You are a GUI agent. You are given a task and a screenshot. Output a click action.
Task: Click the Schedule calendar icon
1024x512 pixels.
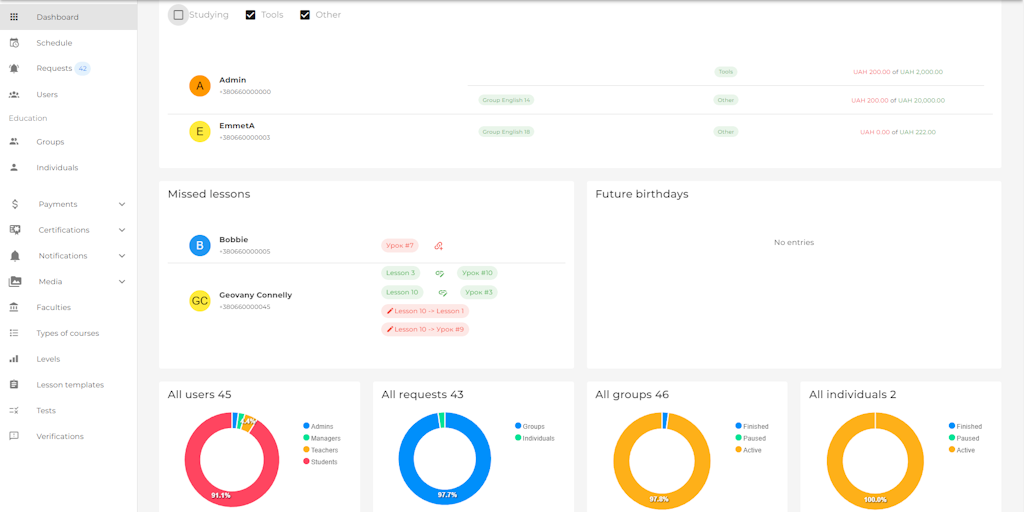(14, 43)
